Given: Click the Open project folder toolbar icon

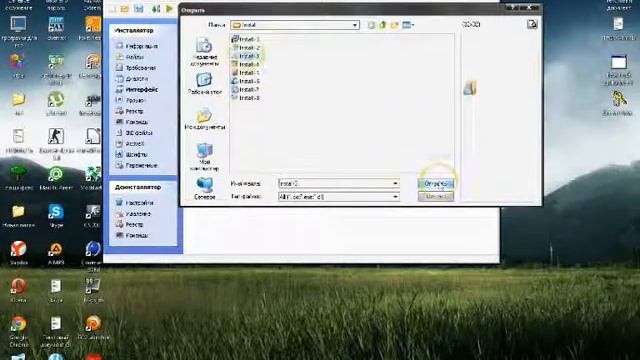Looking at the screenshot, I should 125,9.
